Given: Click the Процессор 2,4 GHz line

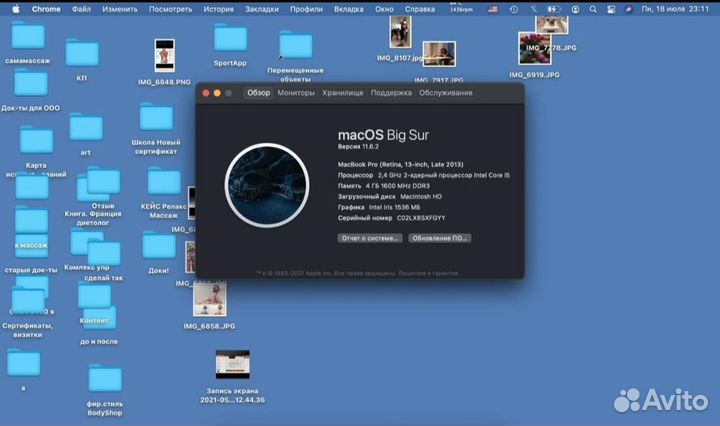Looking at the screenshot, I should [424, 175].
